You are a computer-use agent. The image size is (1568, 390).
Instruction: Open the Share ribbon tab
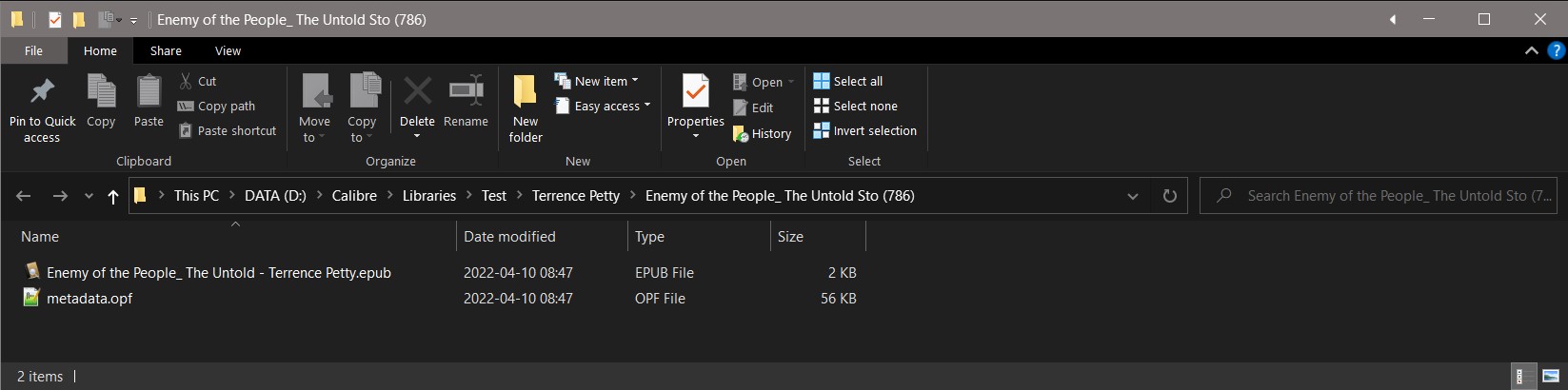pyautogui.click(x=166, y=50)
